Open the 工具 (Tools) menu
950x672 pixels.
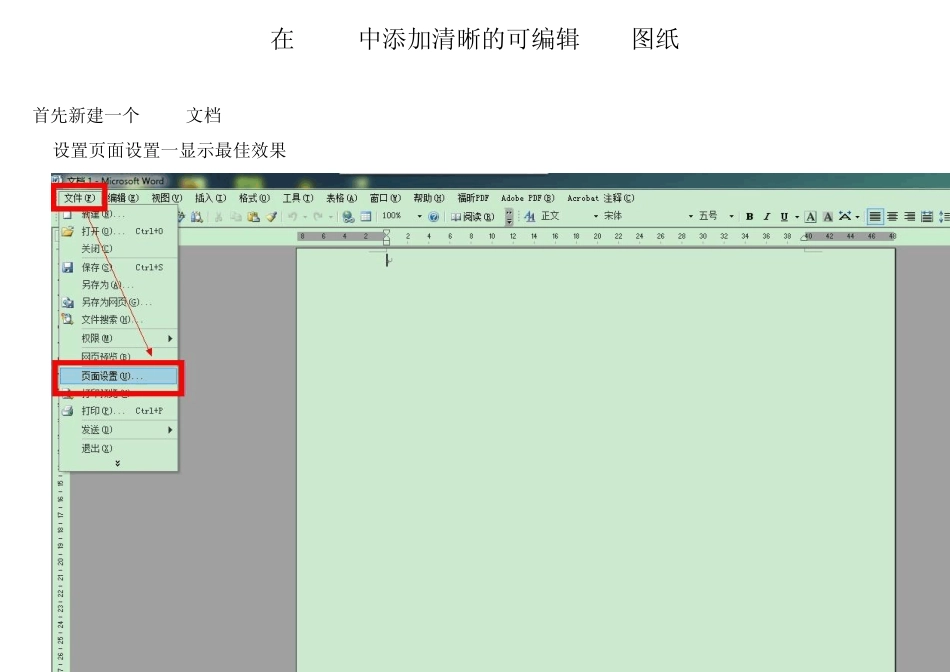[x=297, y=198]
